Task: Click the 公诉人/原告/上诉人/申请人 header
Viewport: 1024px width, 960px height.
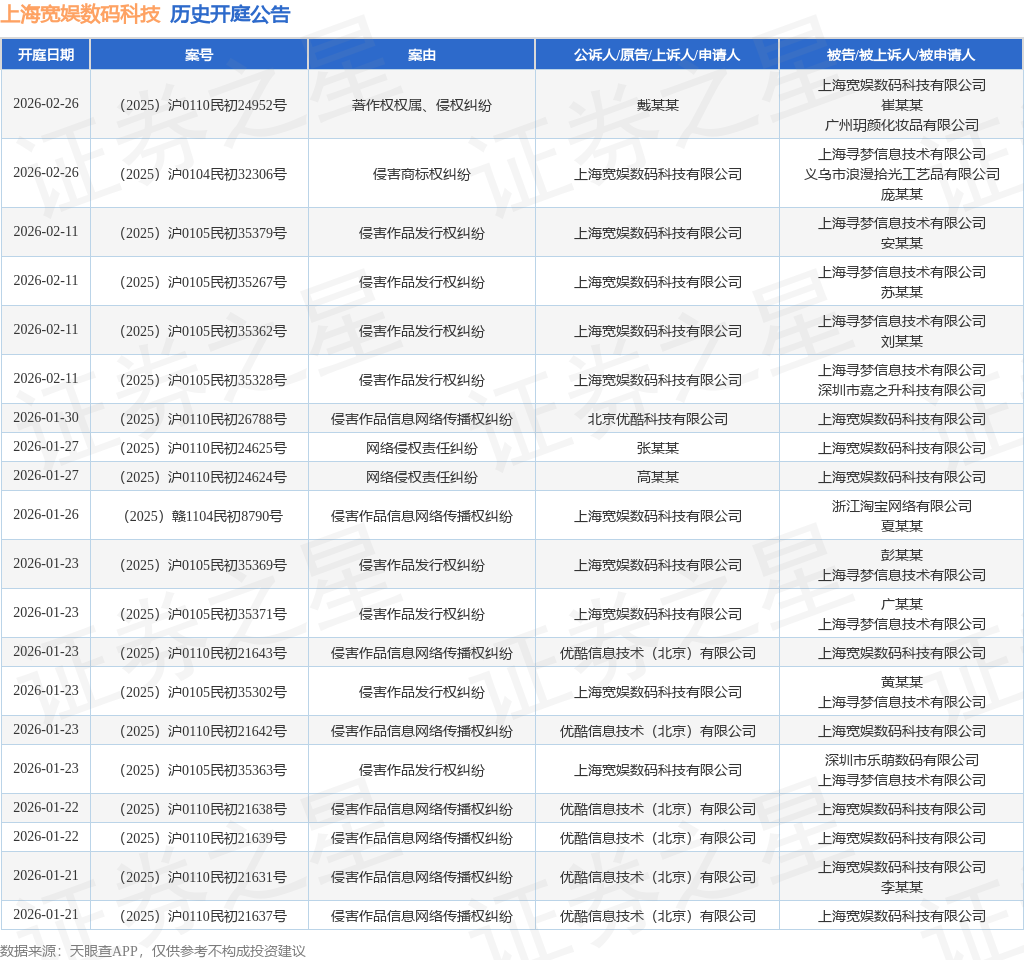Action: [x=657, y=55]
